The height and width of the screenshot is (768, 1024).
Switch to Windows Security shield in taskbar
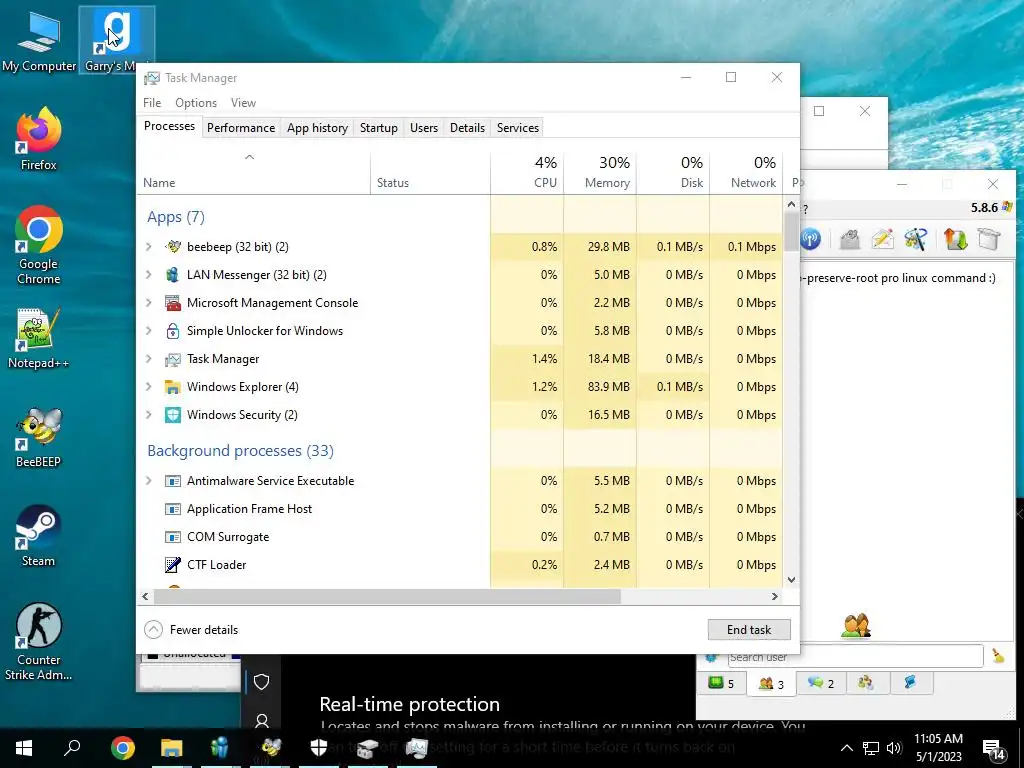pos(319,748)
